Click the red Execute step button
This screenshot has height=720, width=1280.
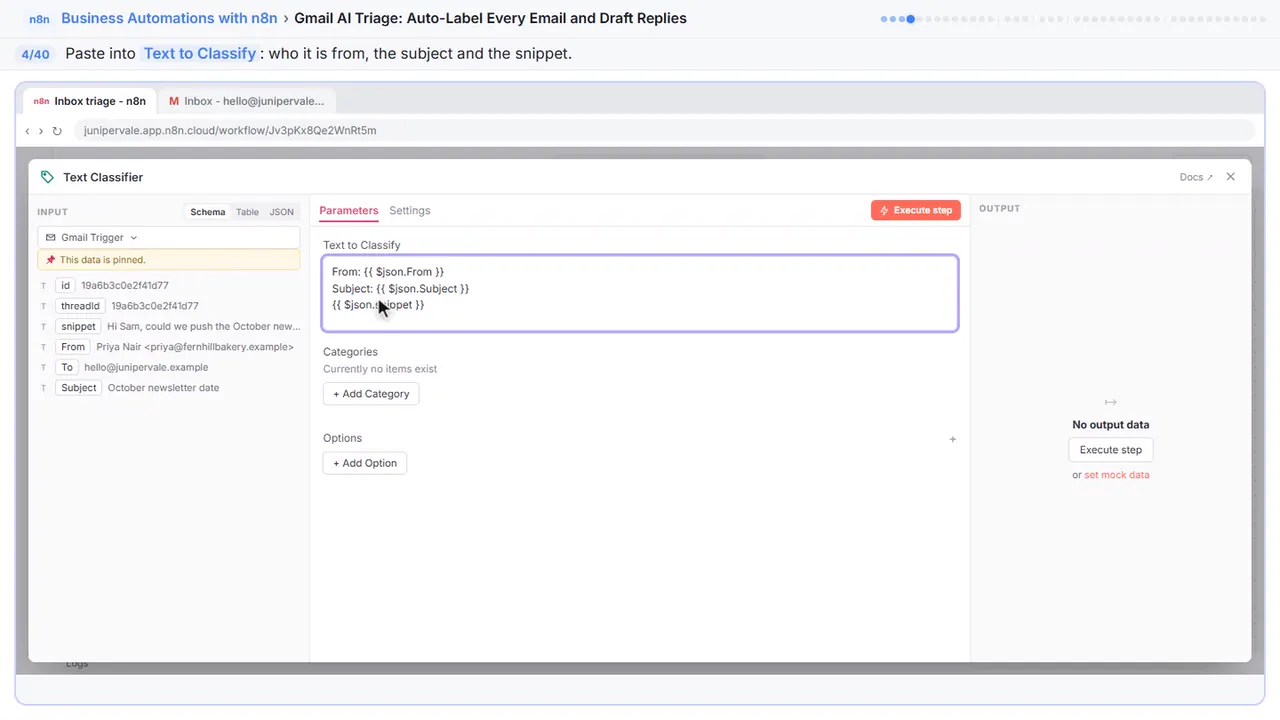click(x=916, y=211)
